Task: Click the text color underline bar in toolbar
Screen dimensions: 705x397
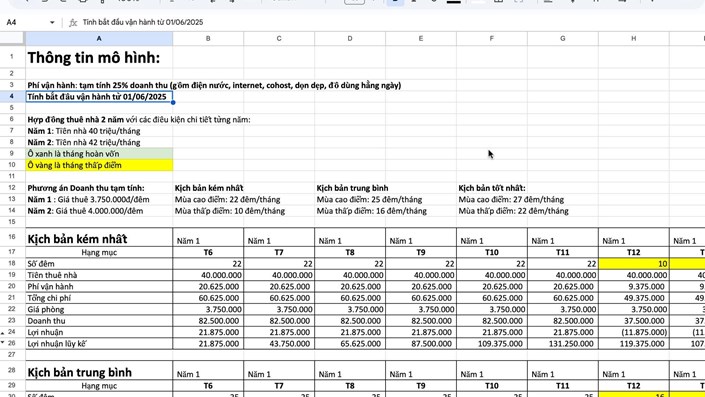Action: [454, 2]
